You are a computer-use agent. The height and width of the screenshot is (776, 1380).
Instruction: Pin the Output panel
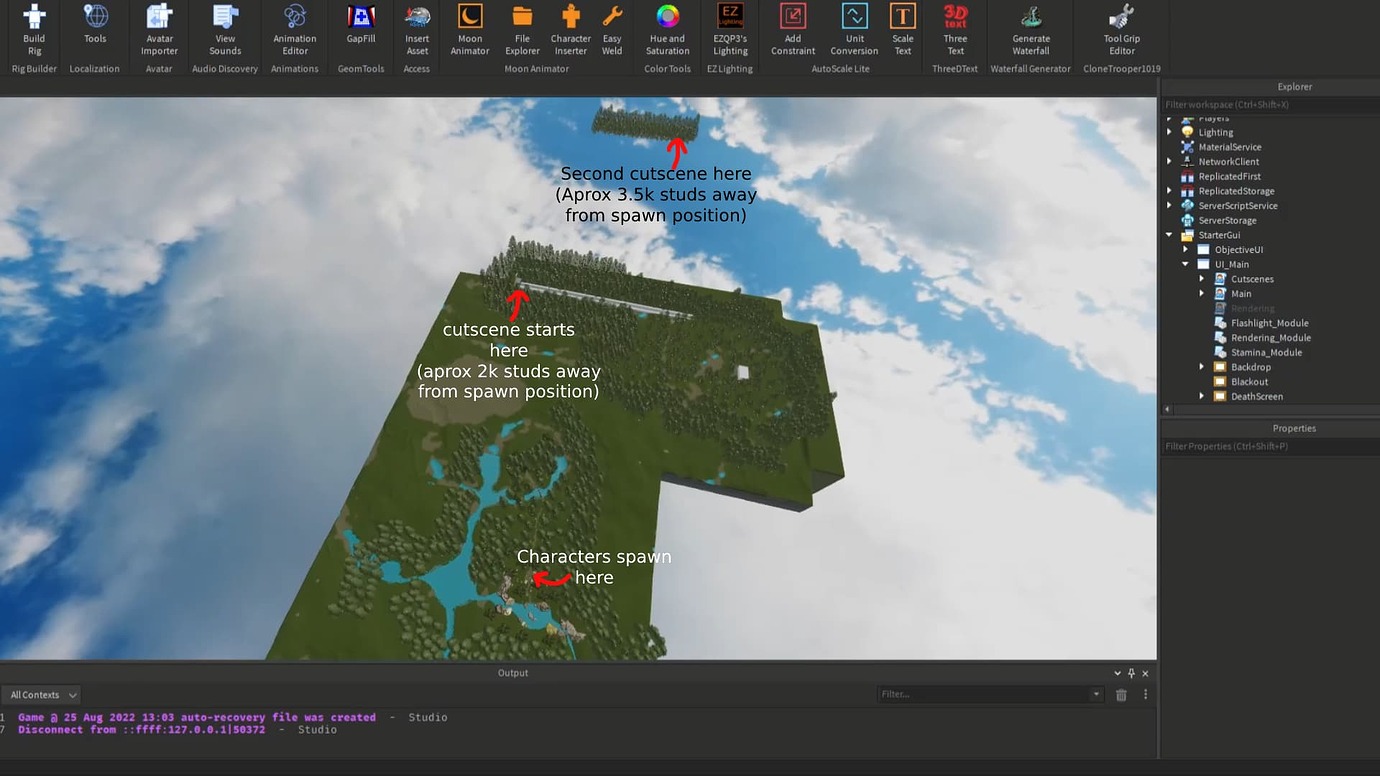click(1131, 673)
